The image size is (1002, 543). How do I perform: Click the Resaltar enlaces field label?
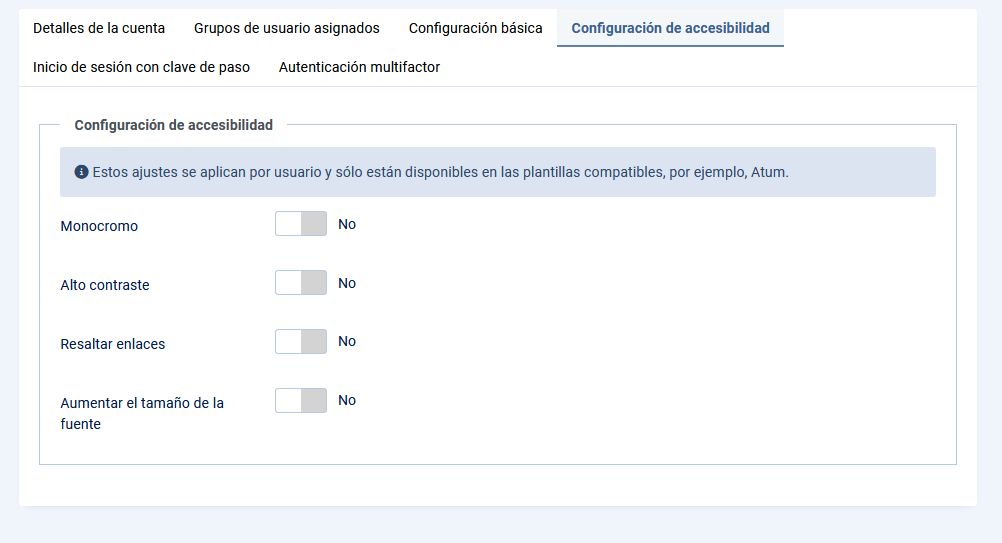click(x=113, y=344)
